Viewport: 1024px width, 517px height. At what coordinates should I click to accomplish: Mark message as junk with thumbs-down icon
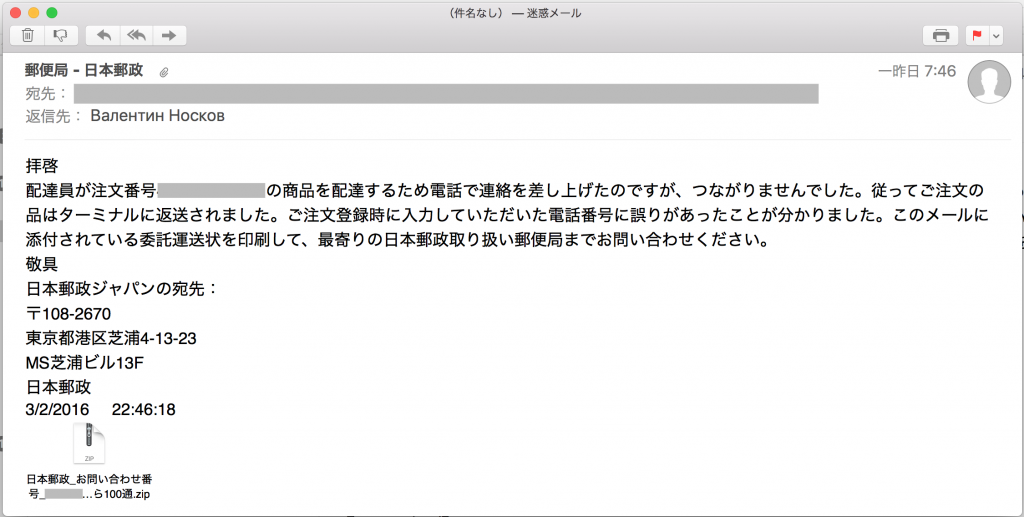[61, 35]
